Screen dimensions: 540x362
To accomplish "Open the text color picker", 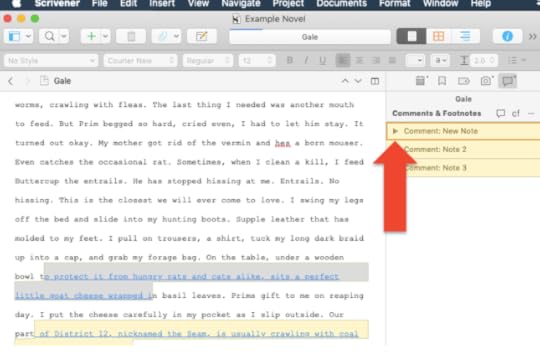I will (440, 61).
